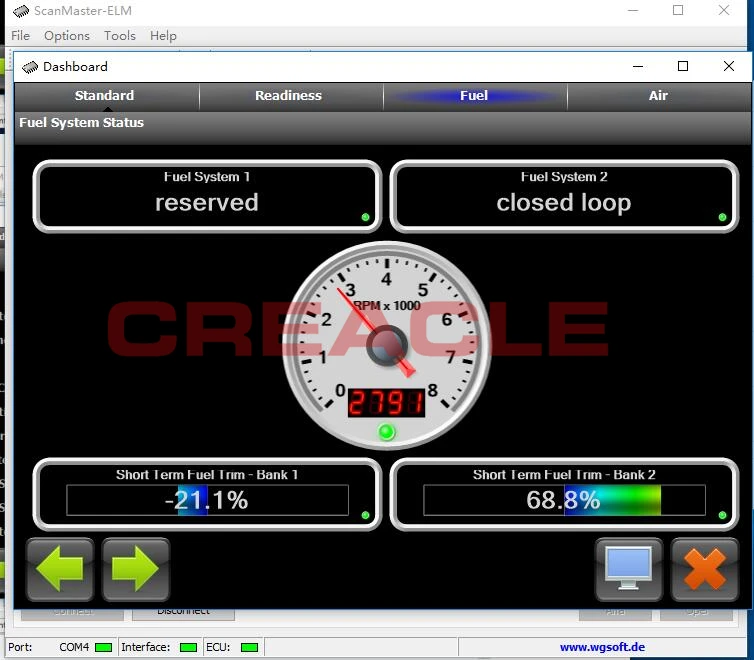Viewport: 754px width, 660px height.
Task: Click the ScanMaster-ELM chip icon in title bar
Action: (x=21, y=11)
